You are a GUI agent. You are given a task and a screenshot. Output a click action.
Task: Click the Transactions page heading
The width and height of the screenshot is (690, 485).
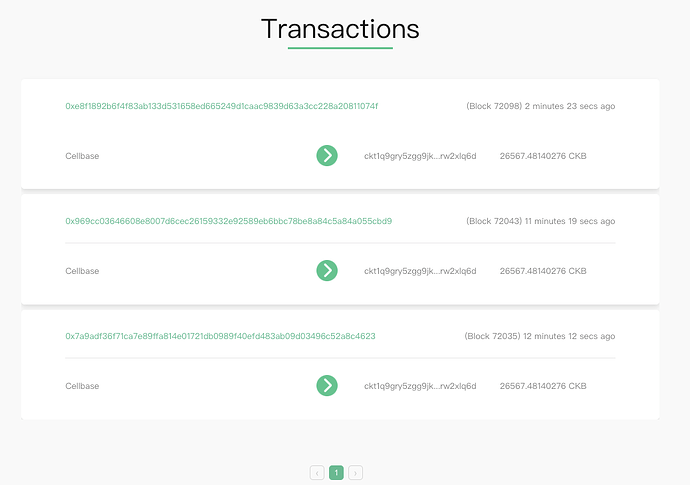[x=340, y=29]
